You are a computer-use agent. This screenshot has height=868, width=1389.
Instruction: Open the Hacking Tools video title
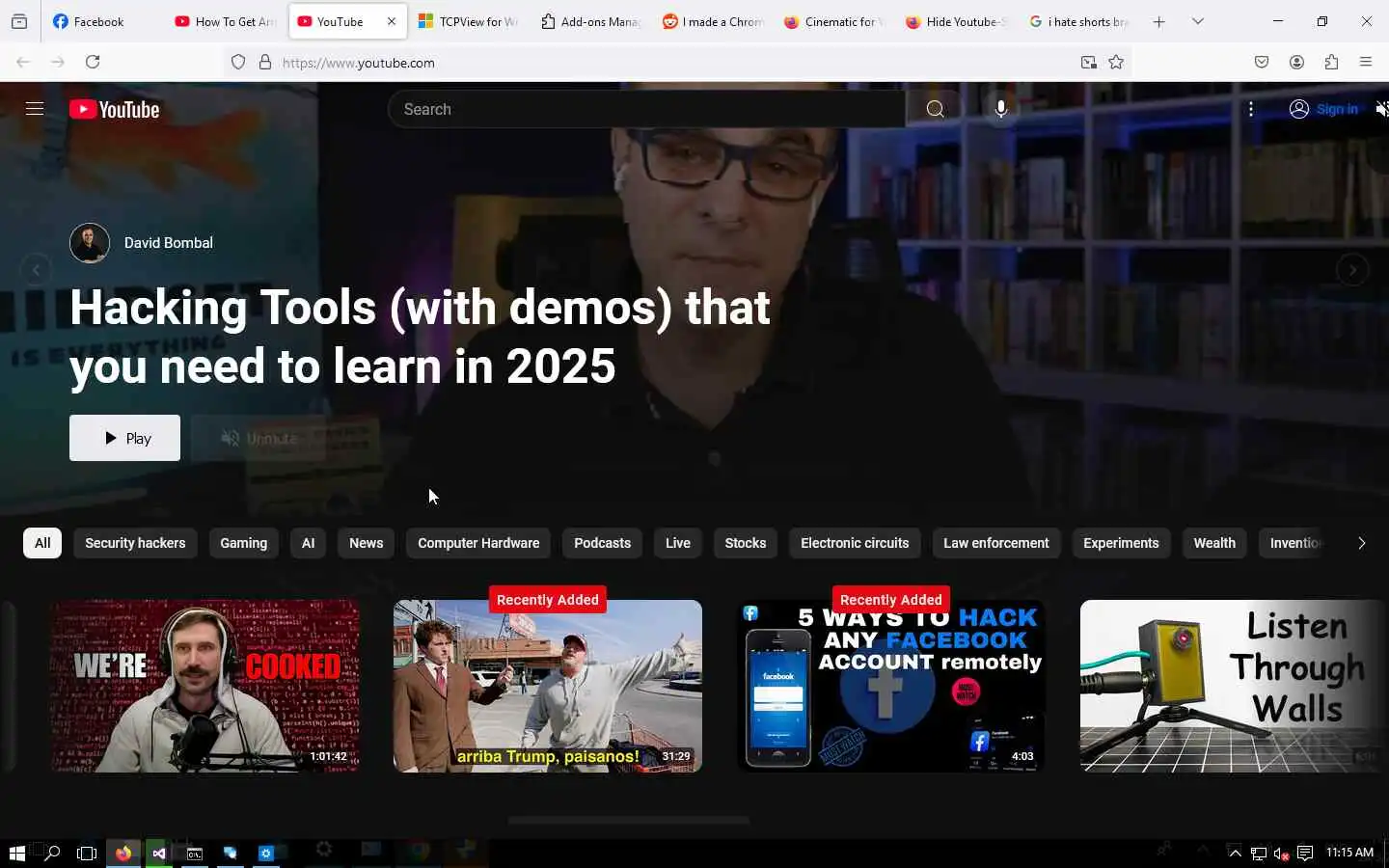pos(420,337)
